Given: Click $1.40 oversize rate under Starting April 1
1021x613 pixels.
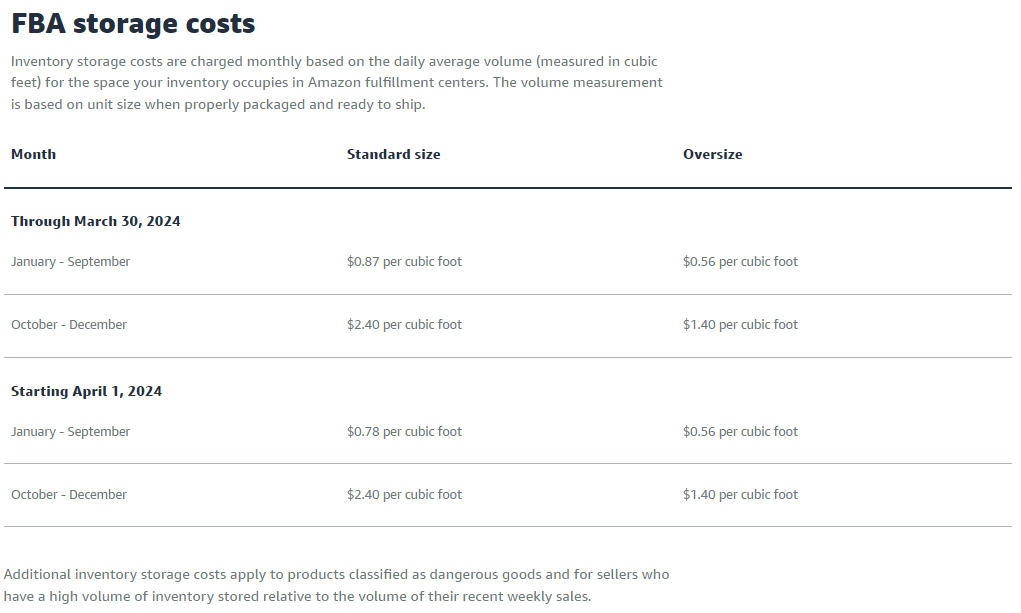Looking at the screenshot, I should 740,495.
